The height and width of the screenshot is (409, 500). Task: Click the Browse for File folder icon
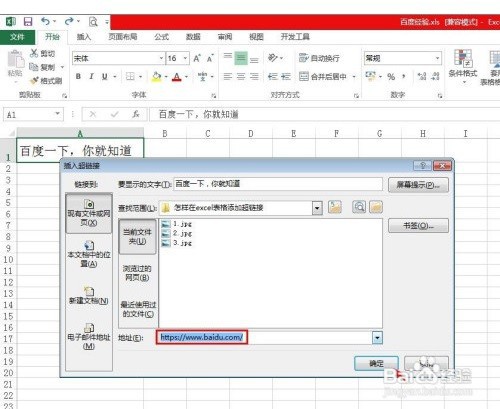(x=376, y=207)
